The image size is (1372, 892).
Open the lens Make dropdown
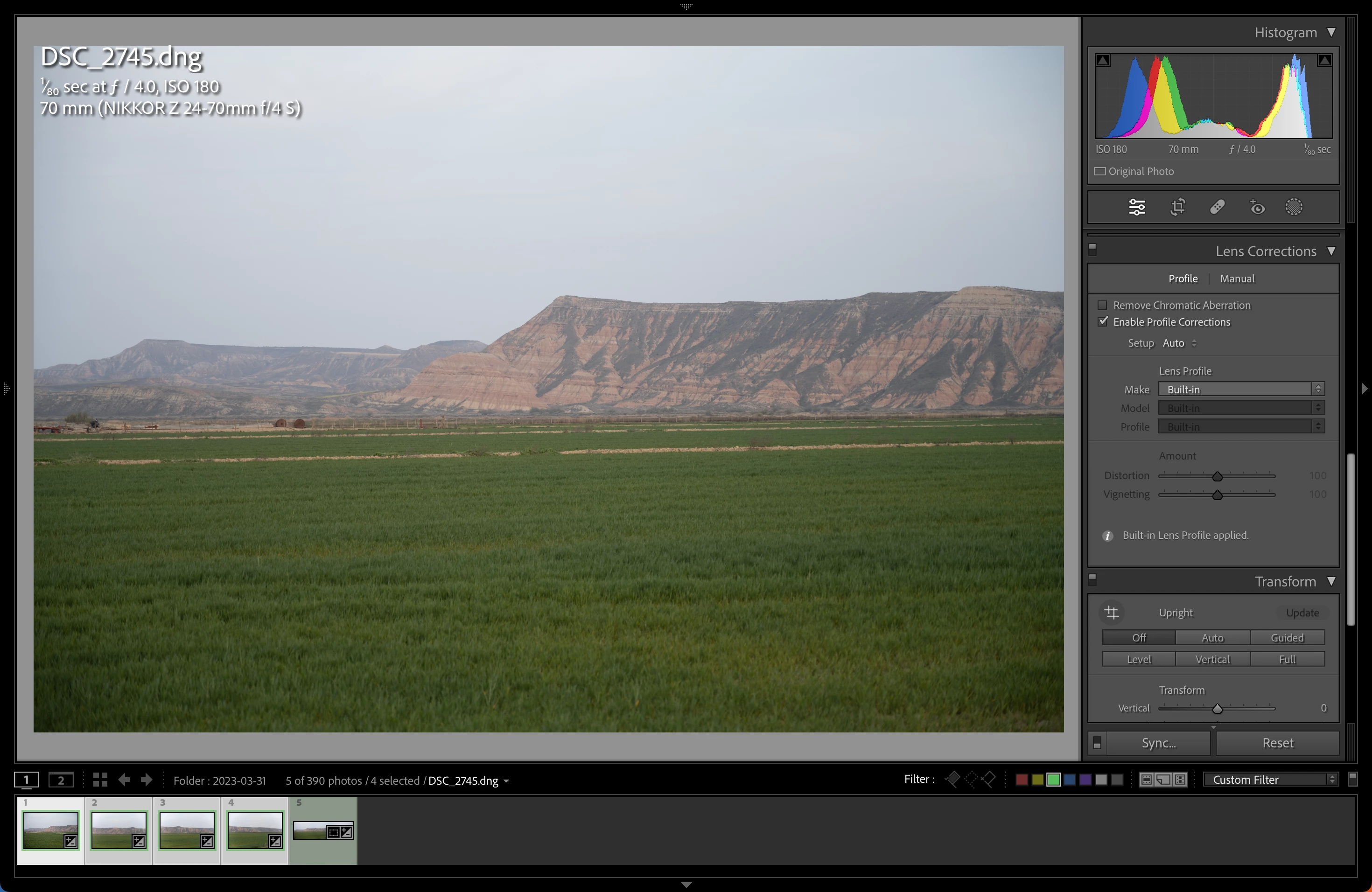[1241, 389]
